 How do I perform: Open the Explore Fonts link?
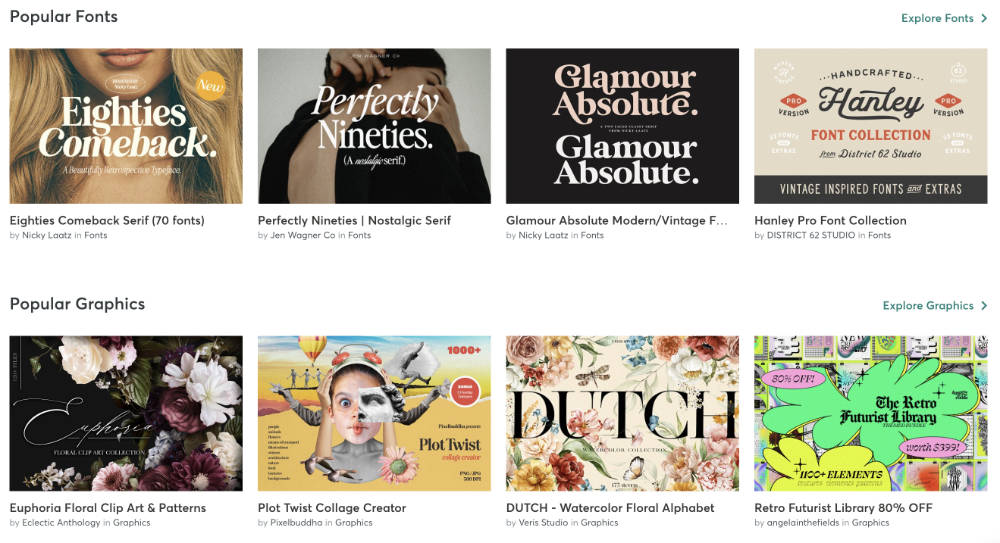coord(937,19)
